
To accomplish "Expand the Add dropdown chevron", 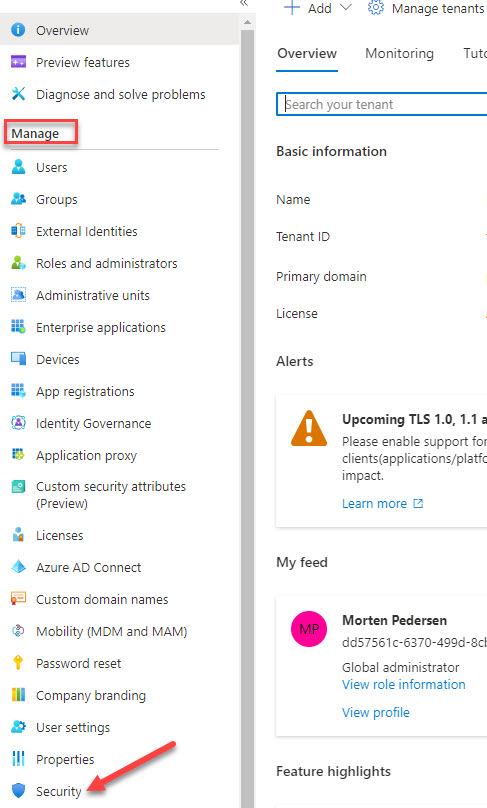I will (x=346, y=7).
